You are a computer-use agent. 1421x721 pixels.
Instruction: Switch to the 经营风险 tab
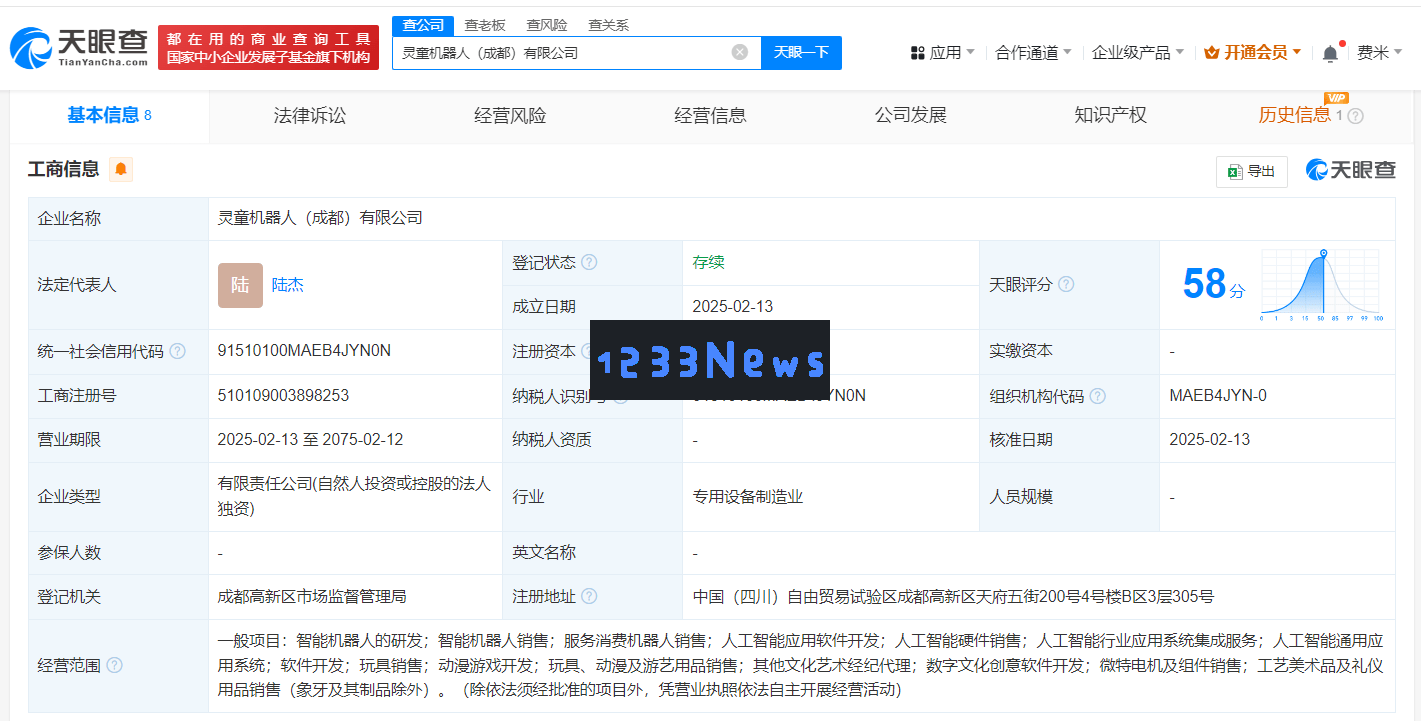point(510,116)
